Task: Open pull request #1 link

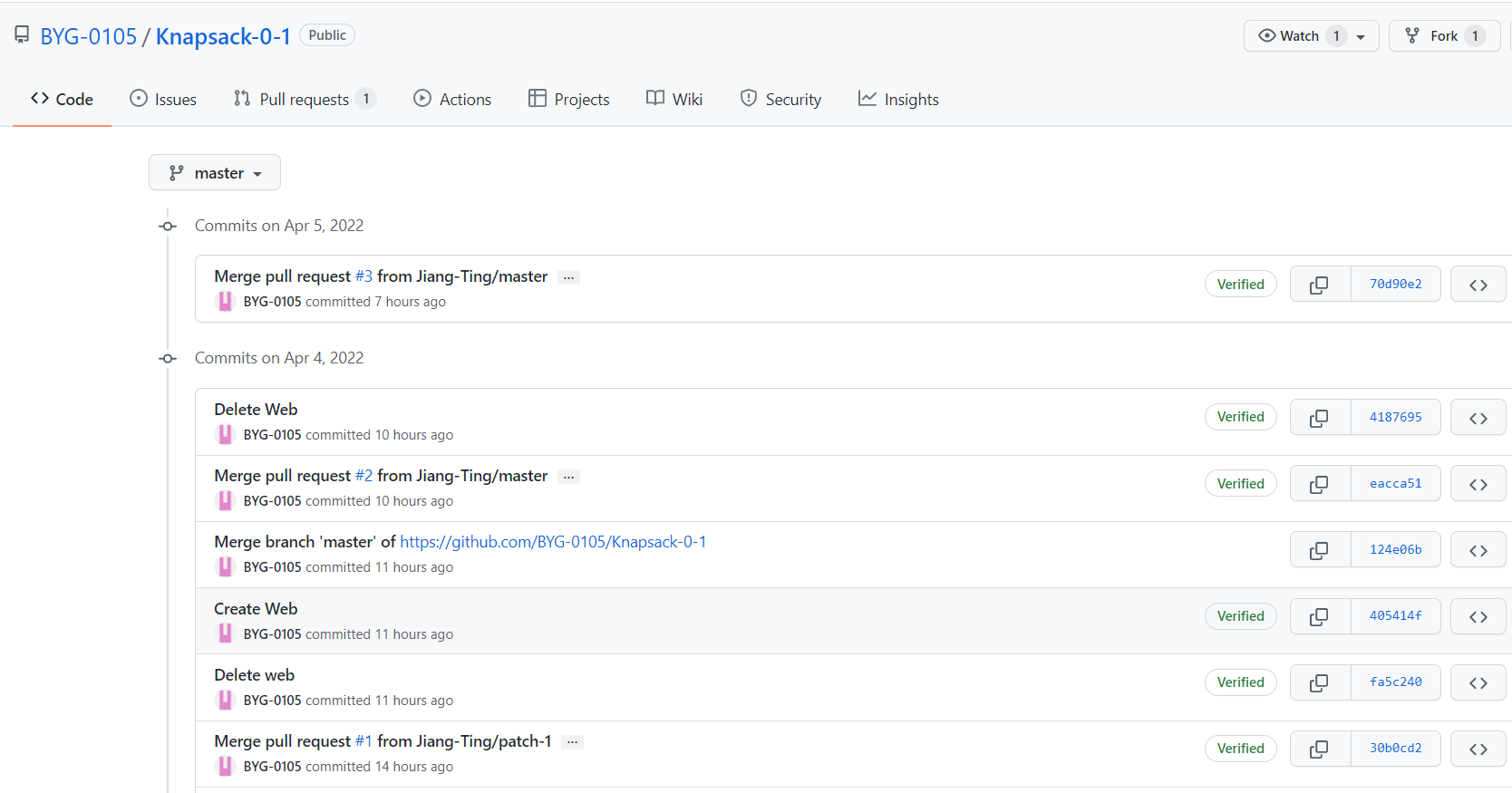Action: pyautogui.click(x=363, y=741)
